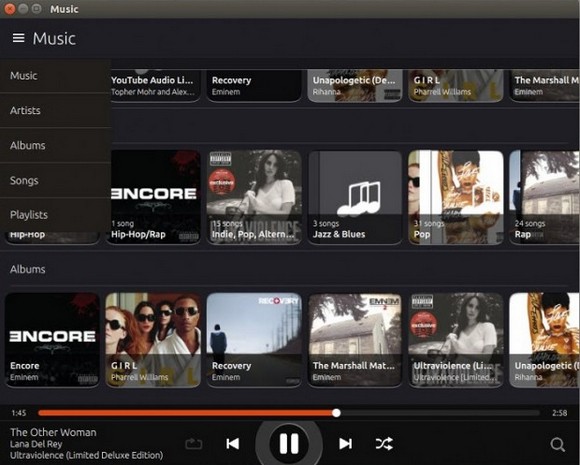
Task: Close the Music window
Action: [9, 9]
